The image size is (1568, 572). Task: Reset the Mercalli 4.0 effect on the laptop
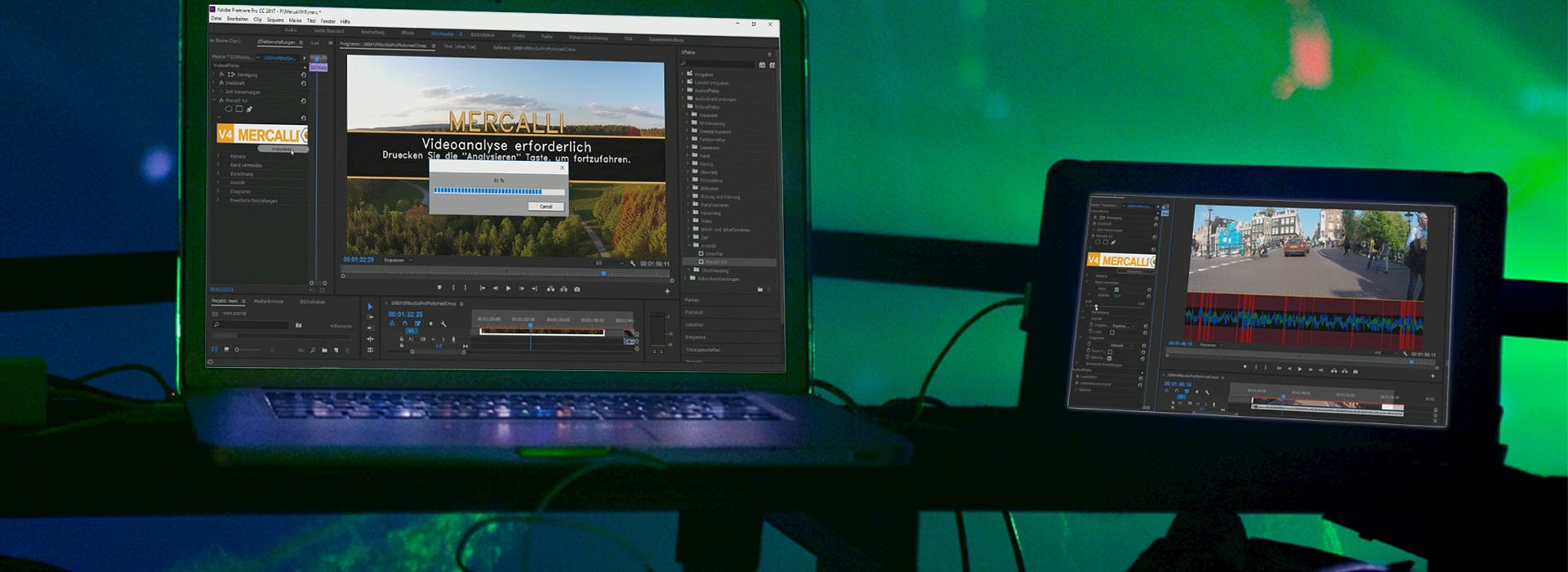304,101
